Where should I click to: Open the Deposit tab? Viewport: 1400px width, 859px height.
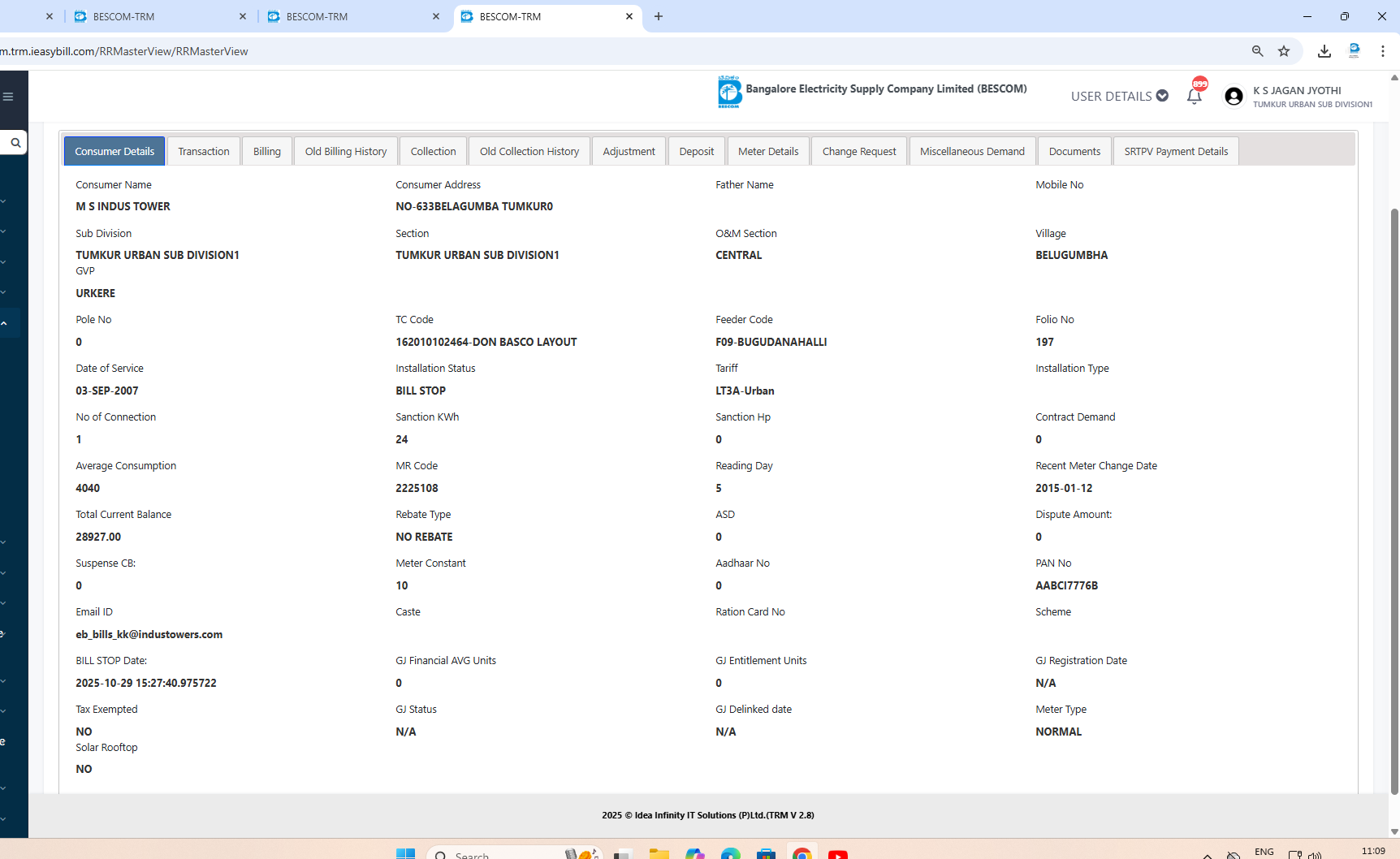pos(697,151)
